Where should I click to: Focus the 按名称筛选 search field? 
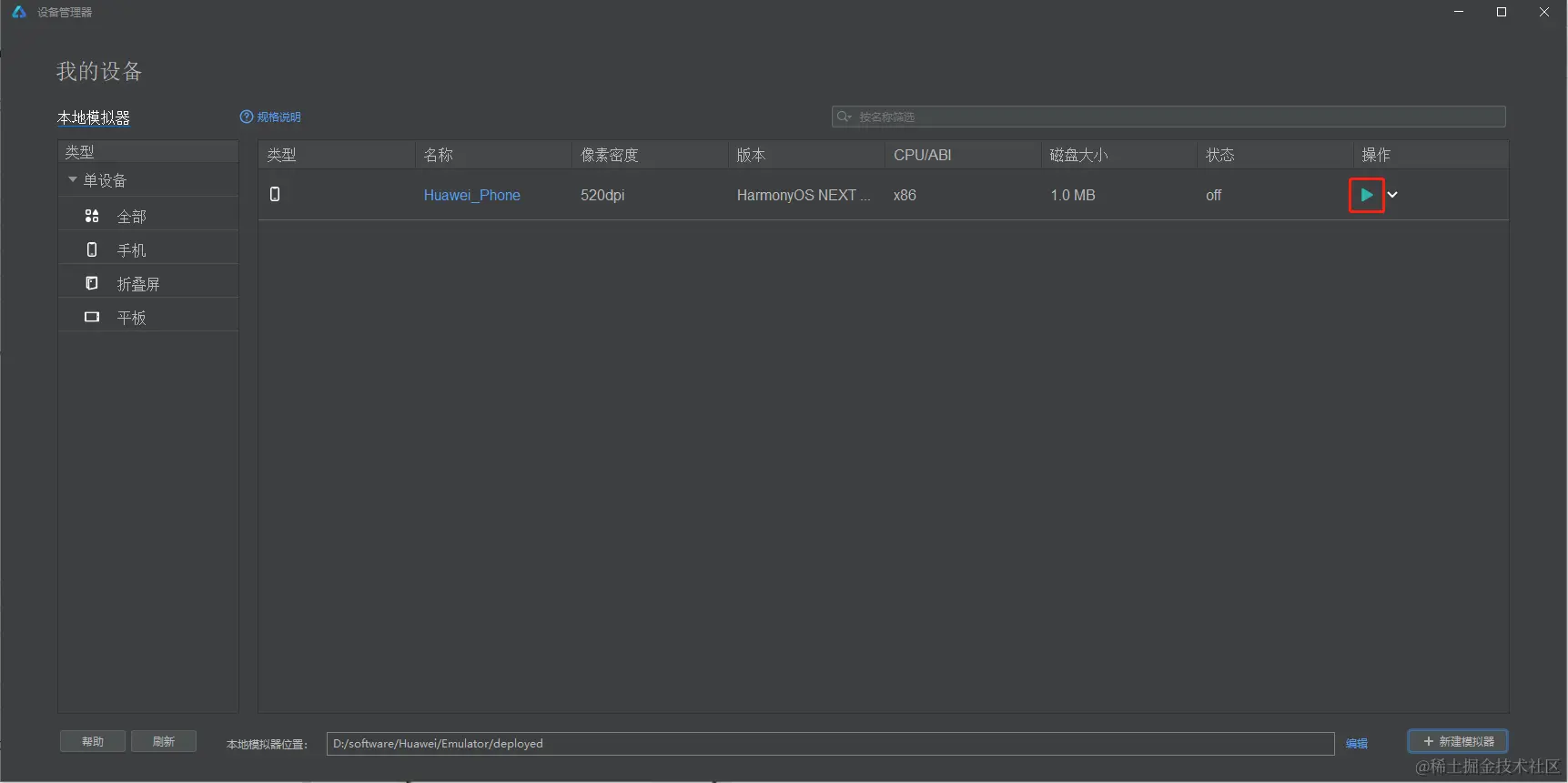(1168, 117)
